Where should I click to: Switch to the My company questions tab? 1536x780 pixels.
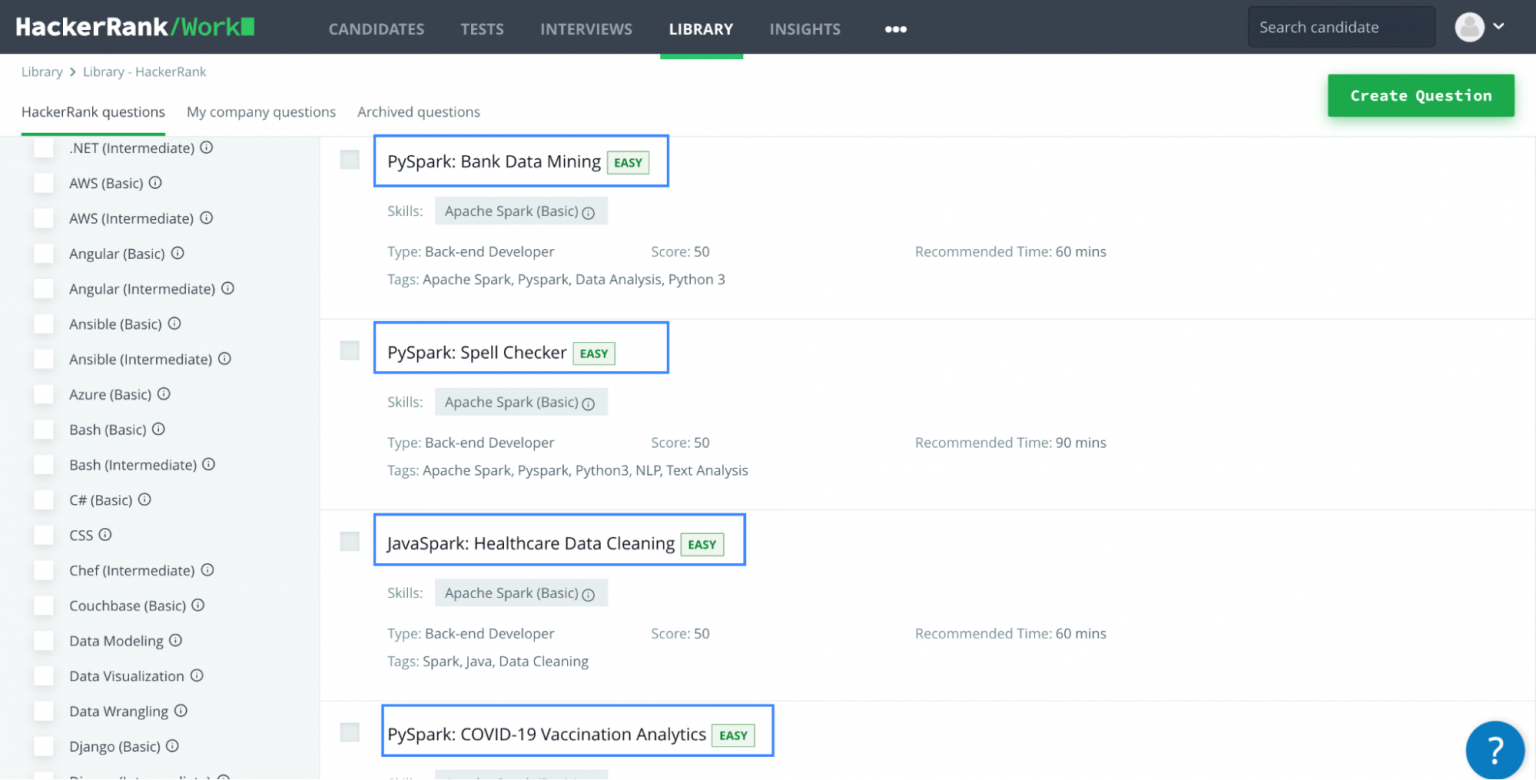pyautogui.click(x=260, y=112)
